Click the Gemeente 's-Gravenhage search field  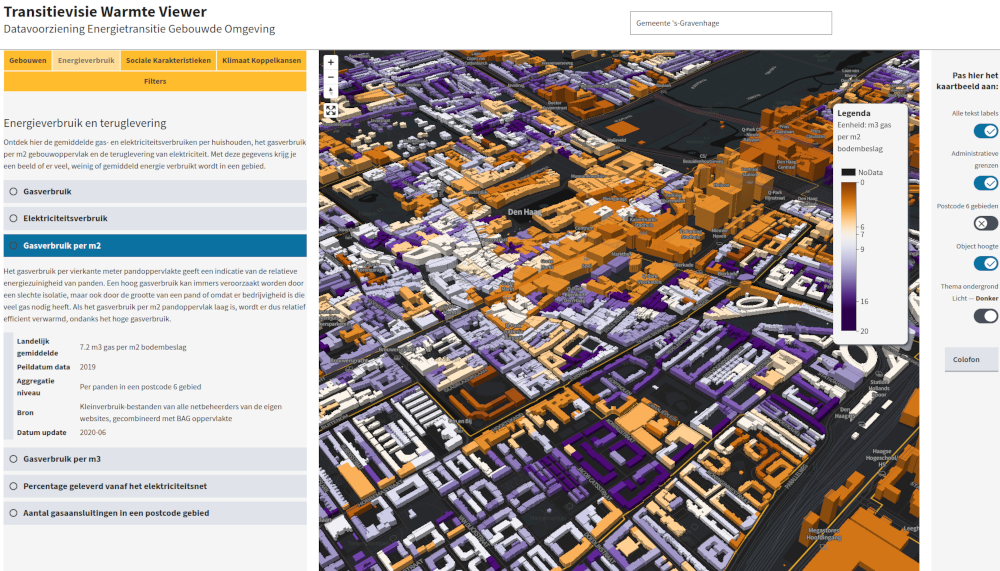click(x=731, y=23)
